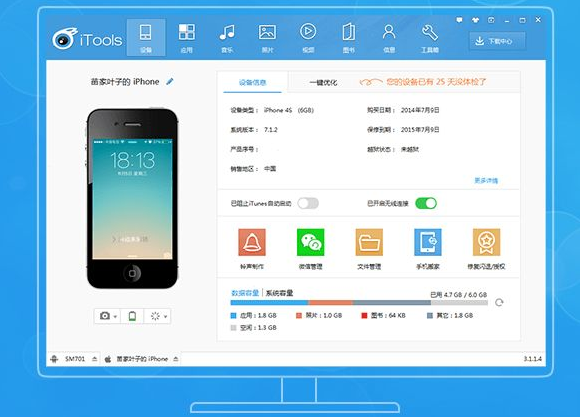This screenshot has height=417, width=580.
Task: Toggle the block iTunes auto-start switch
Action: [308, 203]
